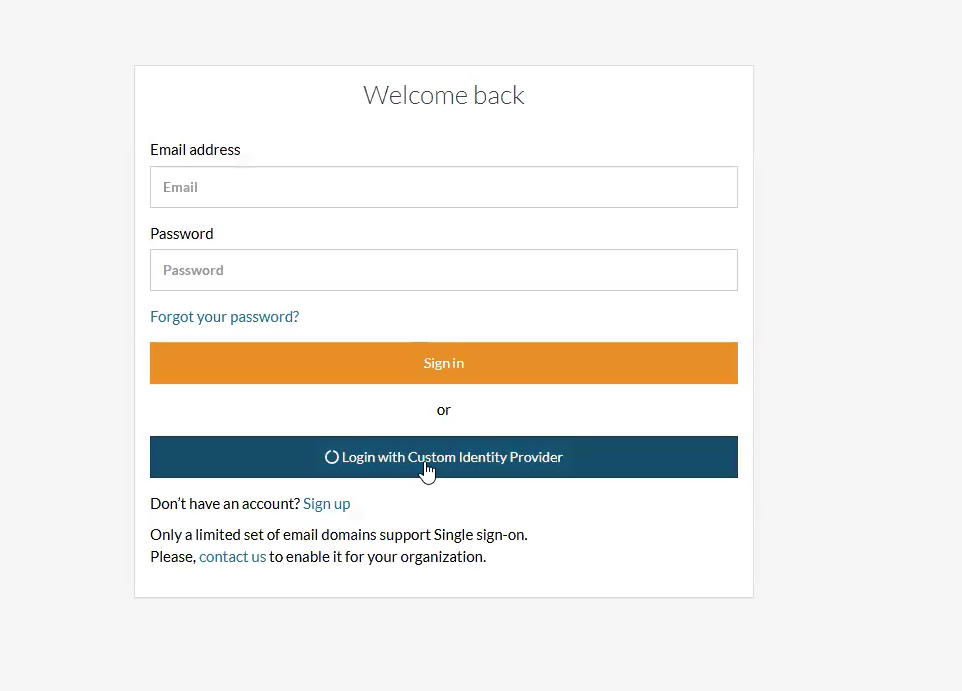Click the Password label above its field
This screenshot has width=962, height=691.
tap(181, 234)
